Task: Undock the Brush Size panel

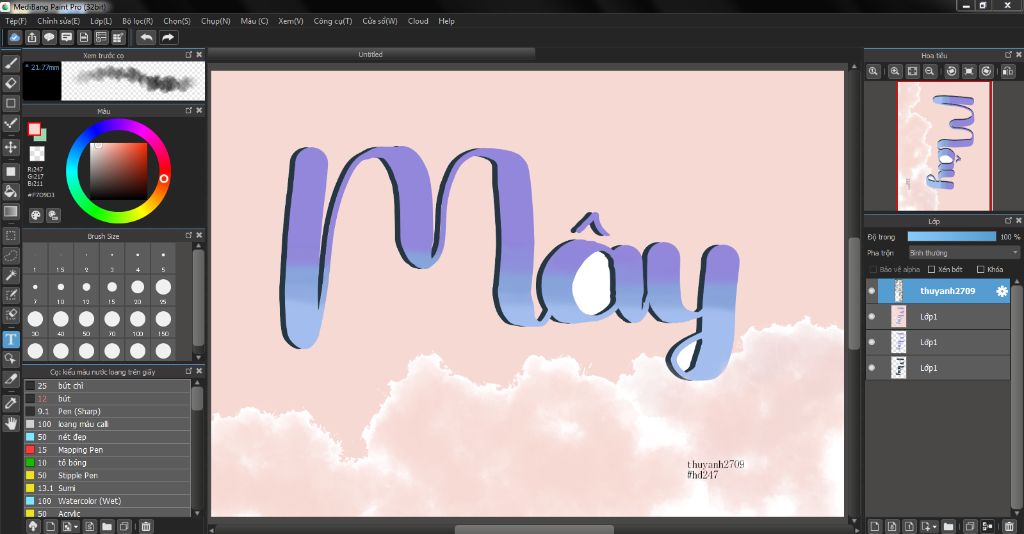Action: click(189, 235)
